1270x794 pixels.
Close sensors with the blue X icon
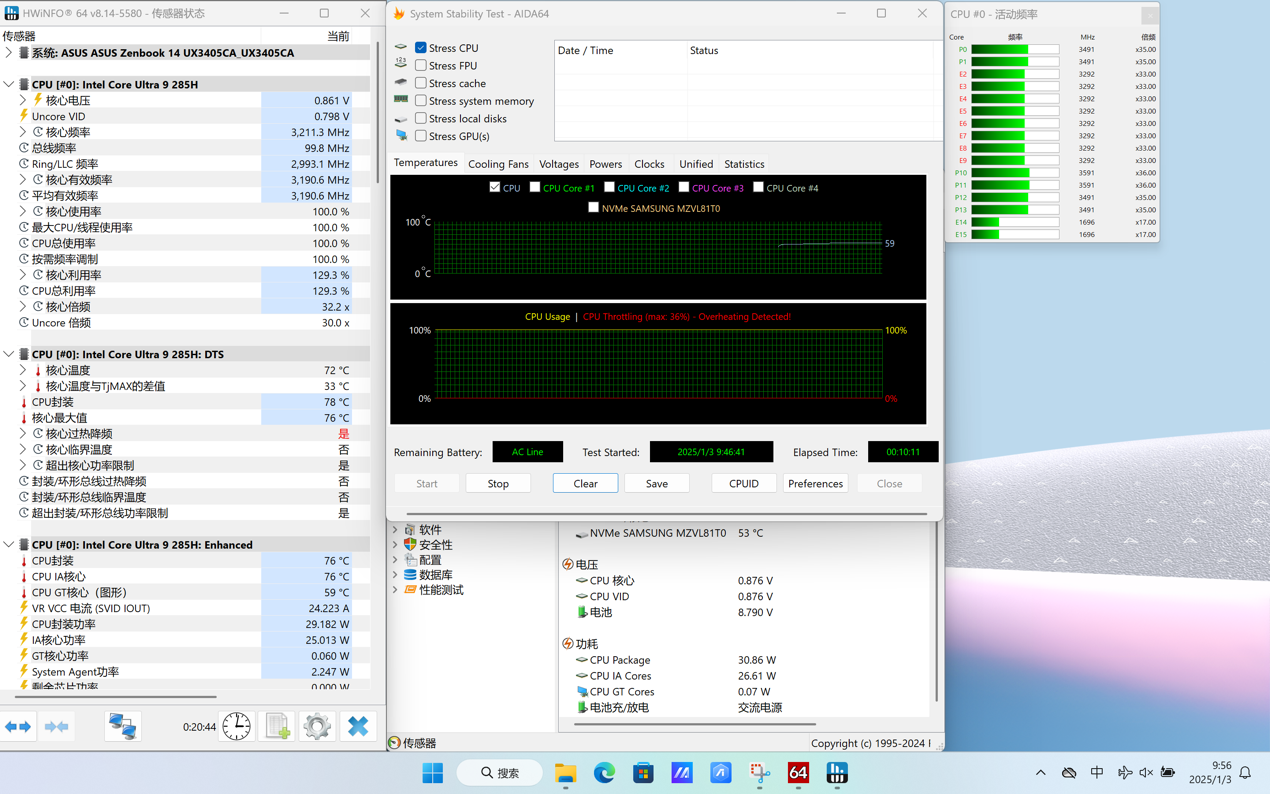coord(357,727)
